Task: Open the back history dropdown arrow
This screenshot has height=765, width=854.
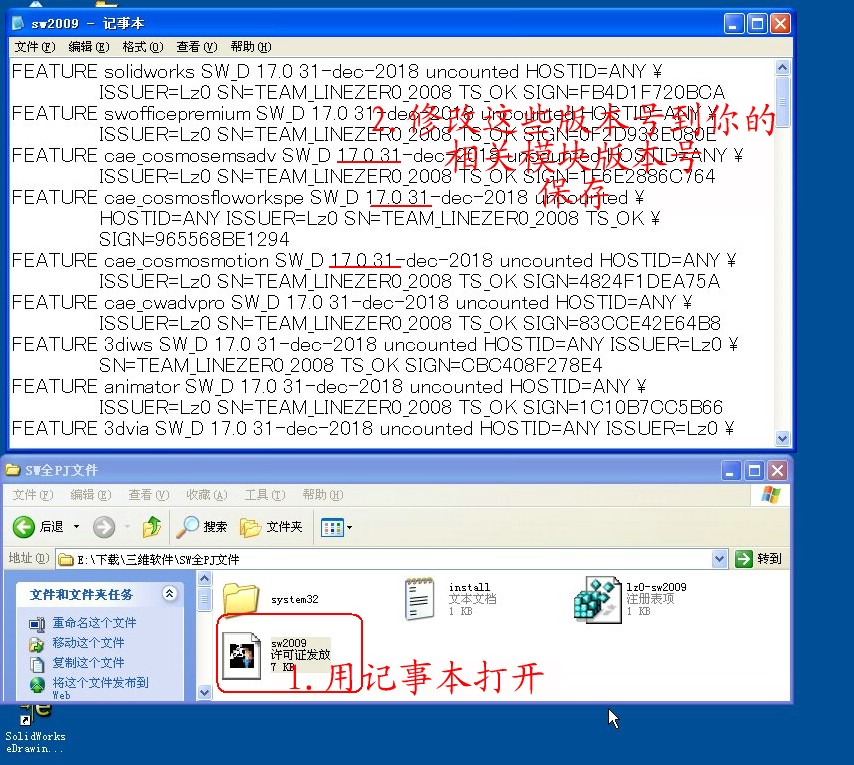Action: pyautogui.click(x=76, y=527)
